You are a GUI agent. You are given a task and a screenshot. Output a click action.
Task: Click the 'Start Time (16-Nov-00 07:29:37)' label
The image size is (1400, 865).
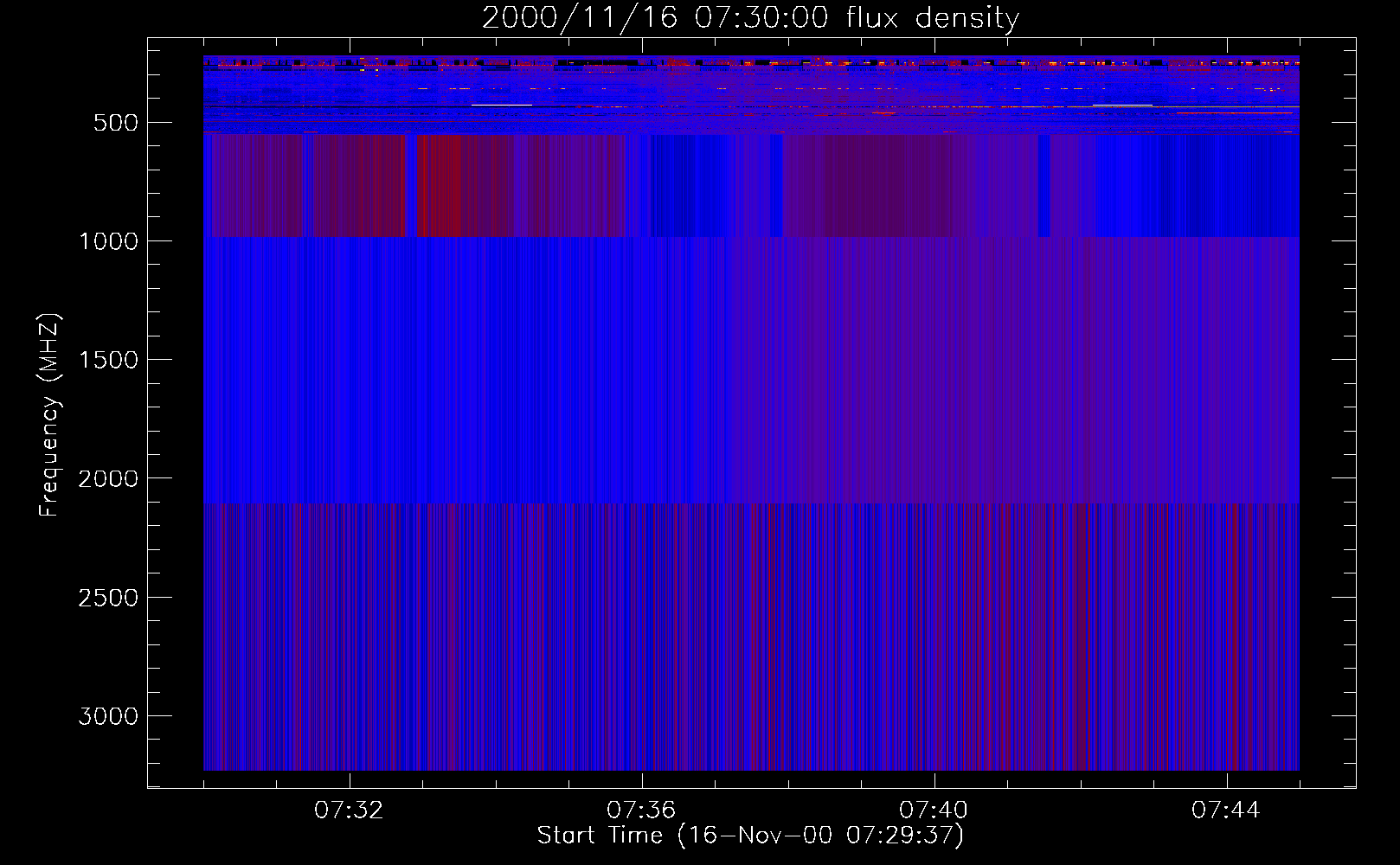(750, 836)
